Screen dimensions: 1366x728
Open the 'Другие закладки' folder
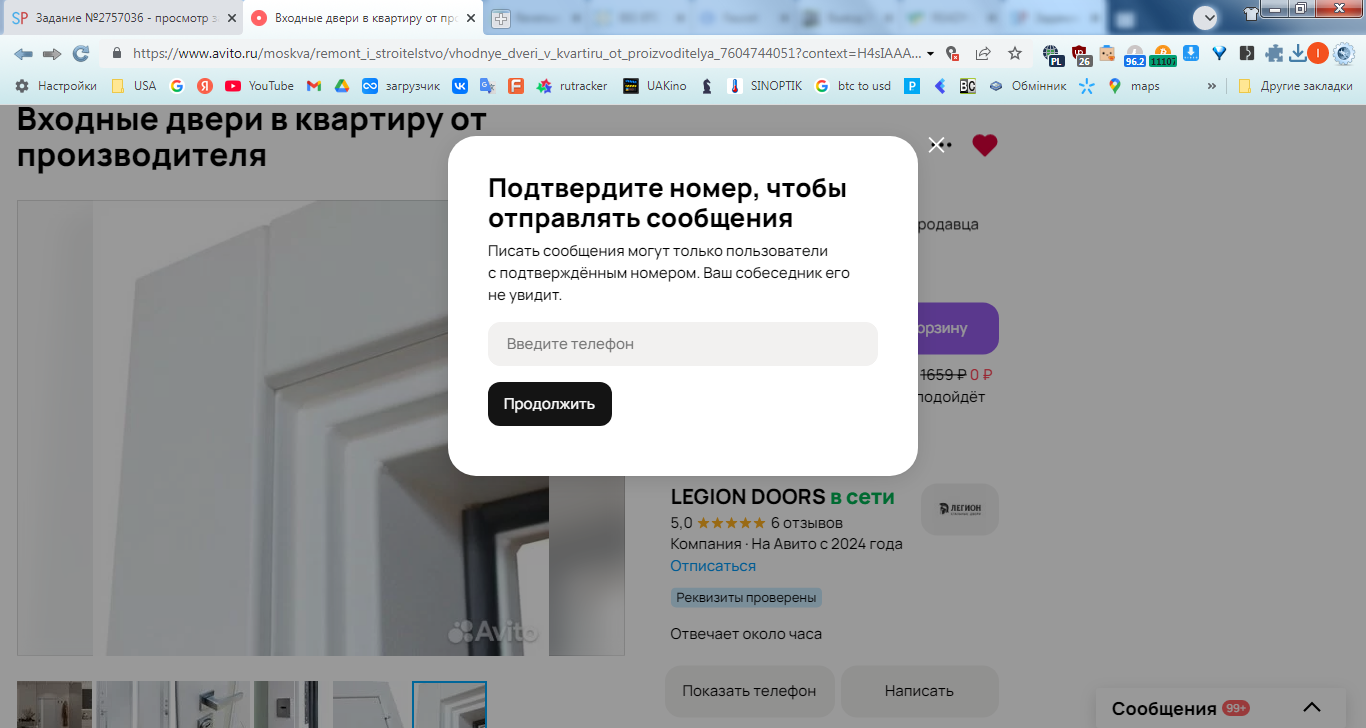[x=1294, y=86]
